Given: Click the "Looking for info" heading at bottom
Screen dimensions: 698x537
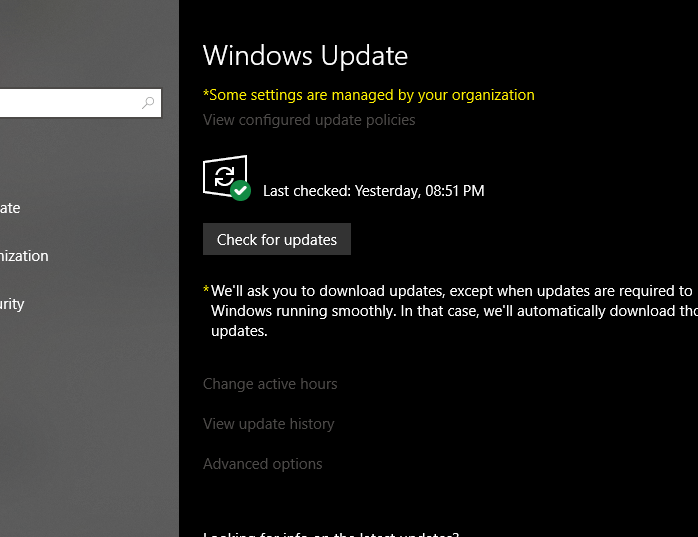Looking at the screenshot, I should (330, 533).
